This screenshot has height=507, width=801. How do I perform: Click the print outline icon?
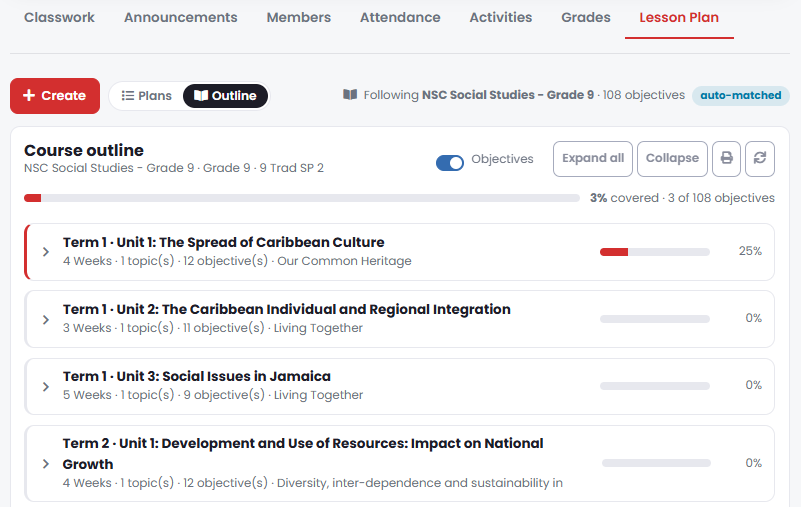726,159
